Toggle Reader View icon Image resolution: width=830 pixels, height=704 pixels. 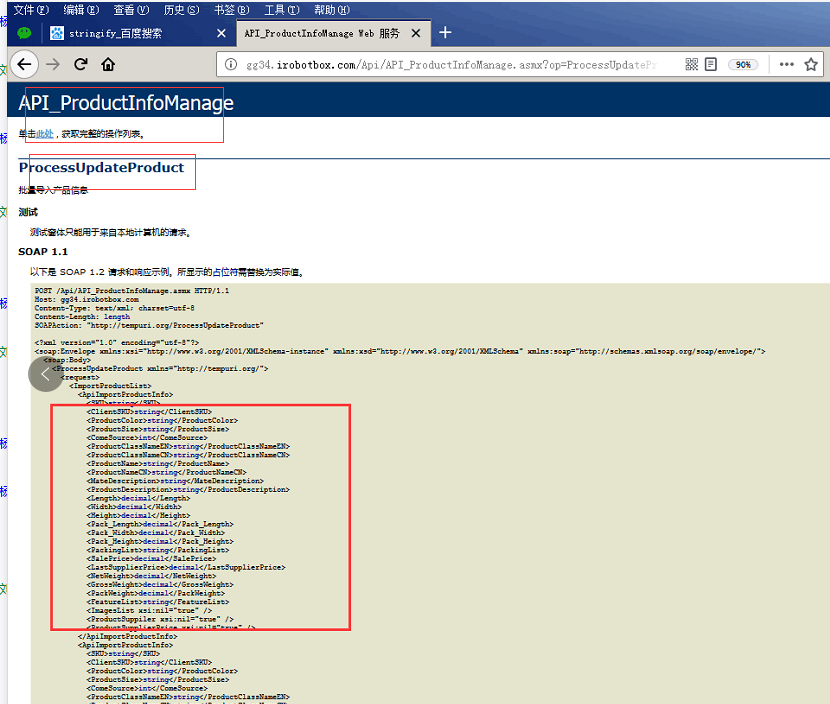(x=711, y=65)
